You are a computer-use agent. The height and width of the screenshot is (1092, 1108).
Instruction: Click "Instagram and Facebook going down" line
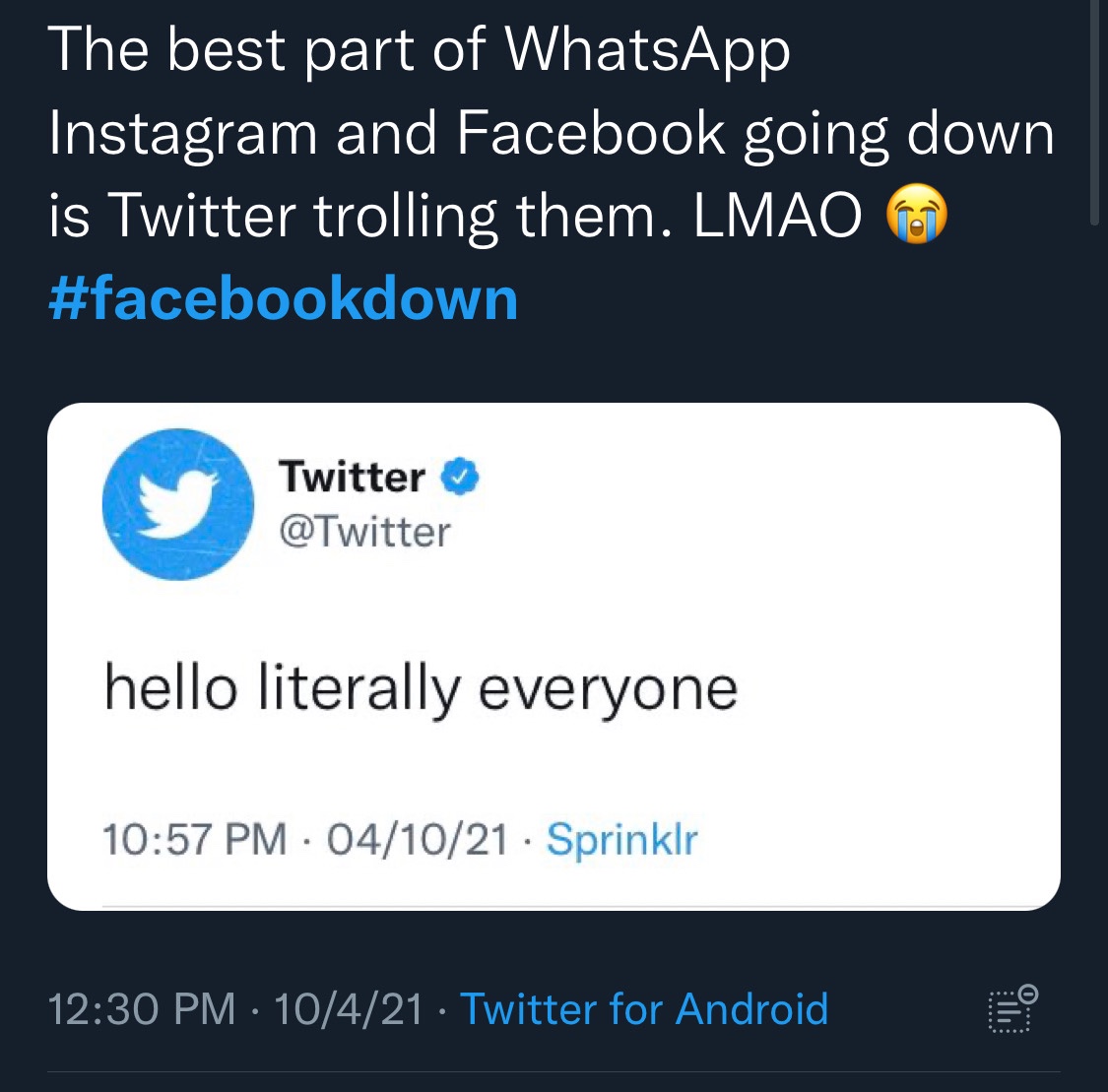[x=552, y=134]
